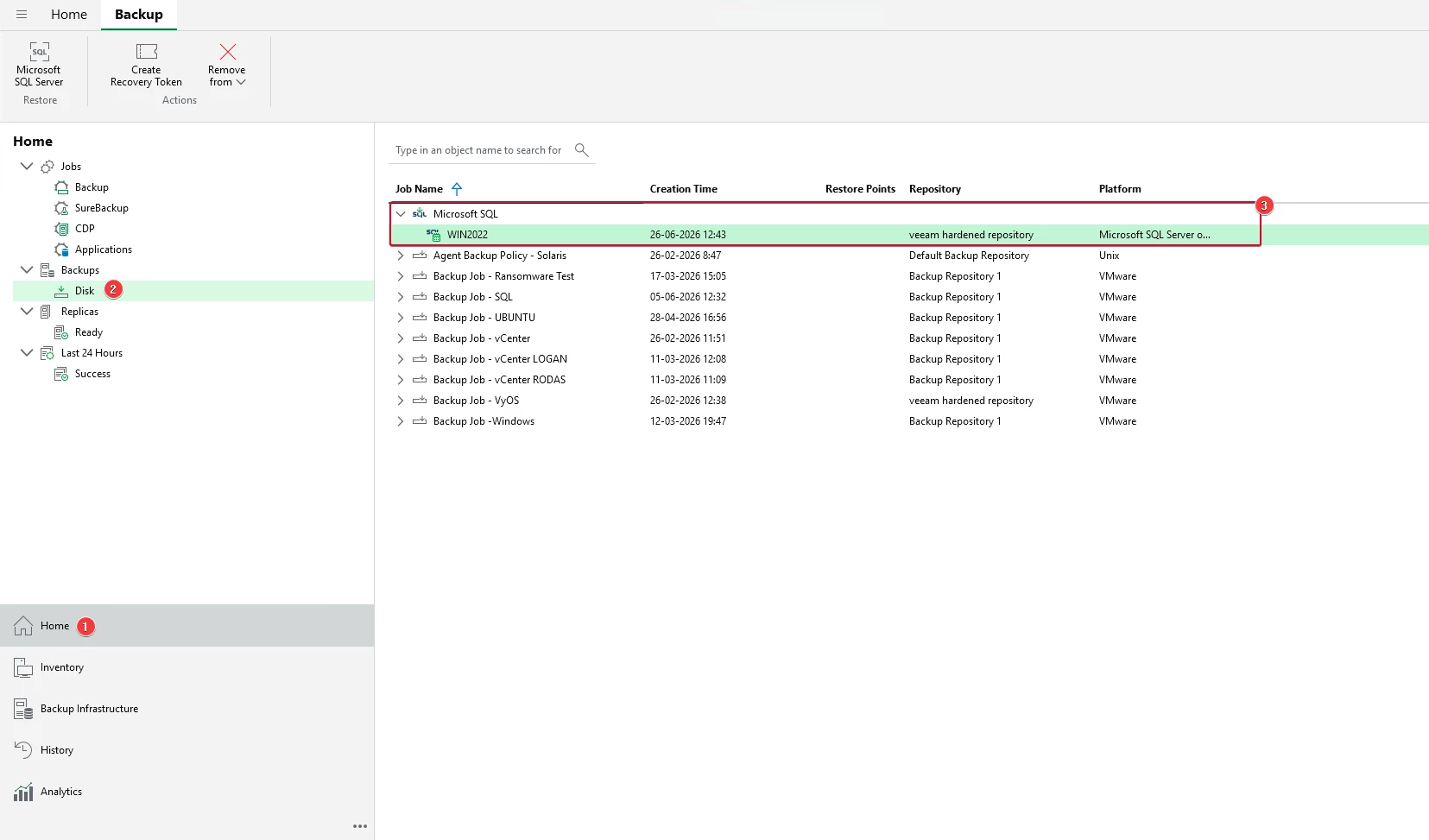Select Backup Job - VyOS name
Image resolution: width=1429 pixels, height=840 pixels.
477,401
